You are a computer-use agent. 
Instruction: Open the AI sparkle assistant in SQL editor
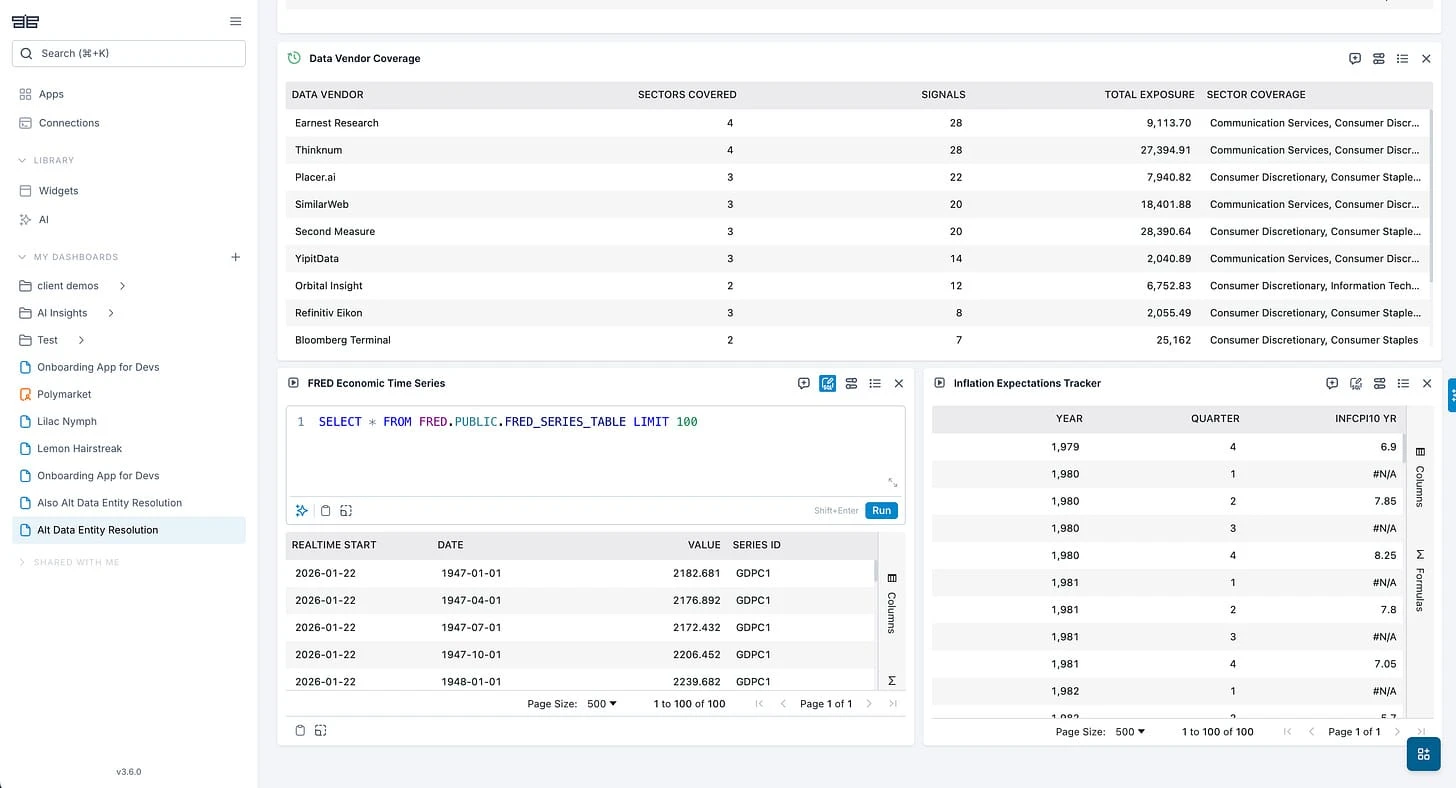pyautogui.click(x=301, y=510)
